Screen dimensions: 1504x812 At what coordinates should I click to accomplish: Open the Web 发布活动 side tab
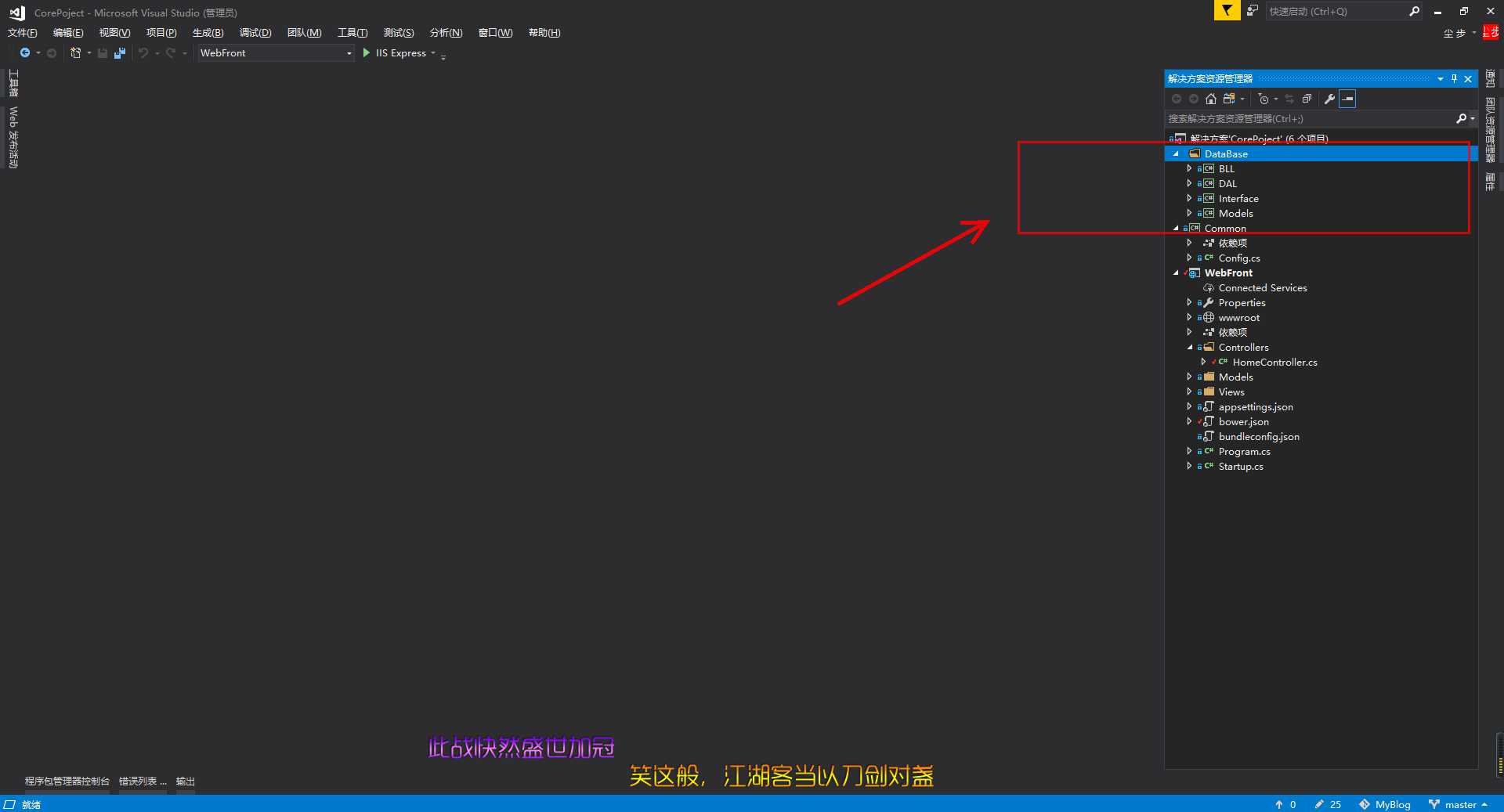(13, 137)
